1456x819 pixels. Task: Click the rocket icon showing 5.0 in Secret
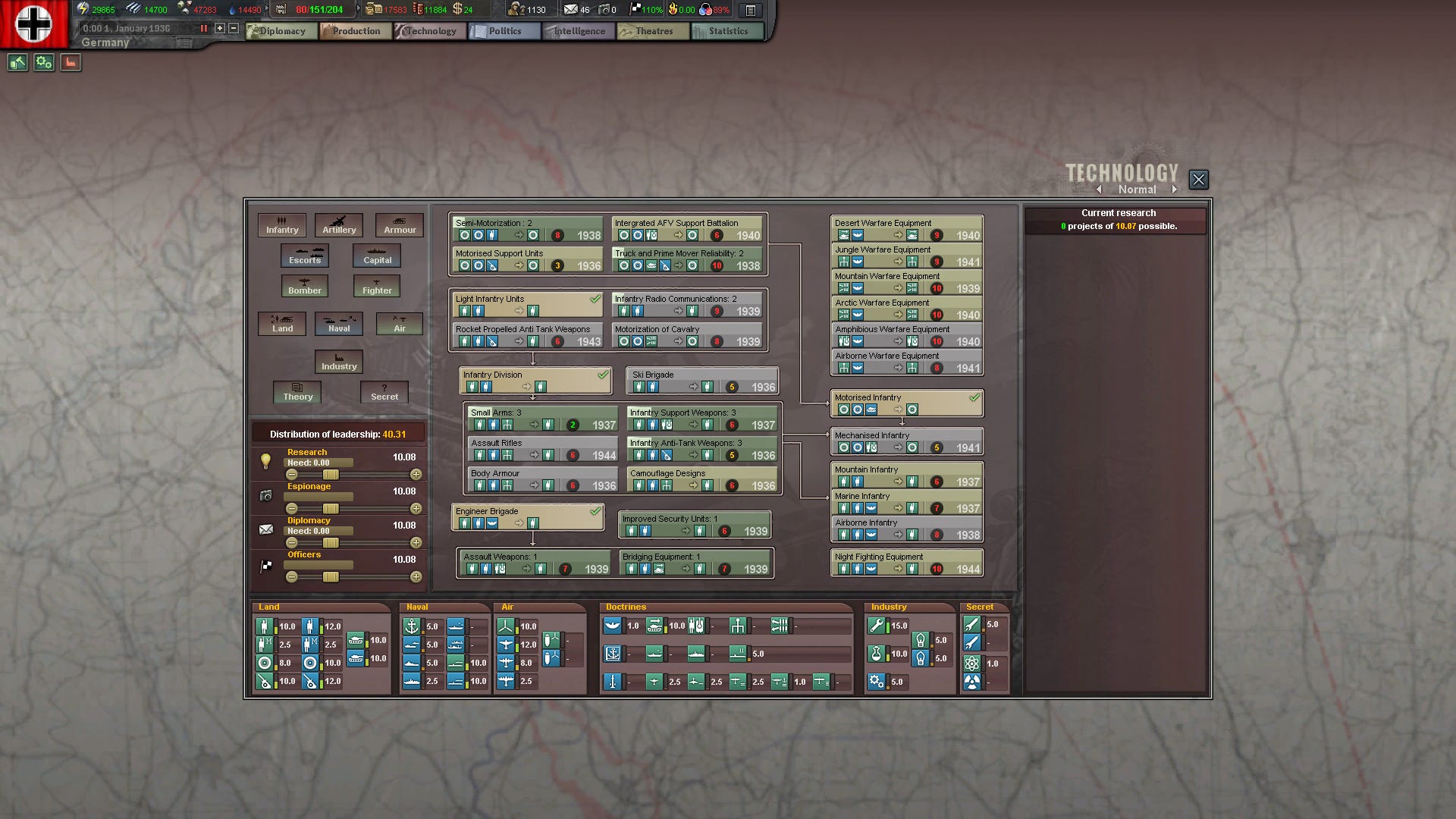click(972, 624)
